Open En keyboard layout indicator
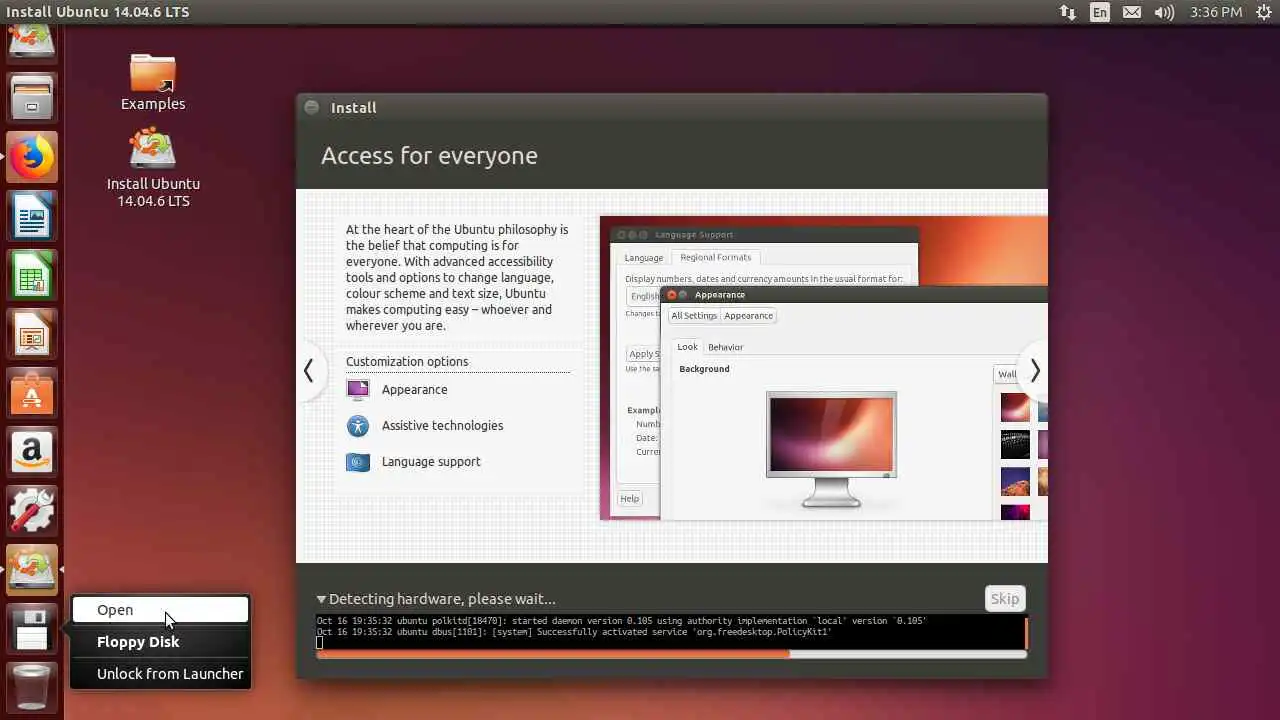This screenshot has height=720, width=1280. click(x=1100, y=12)
